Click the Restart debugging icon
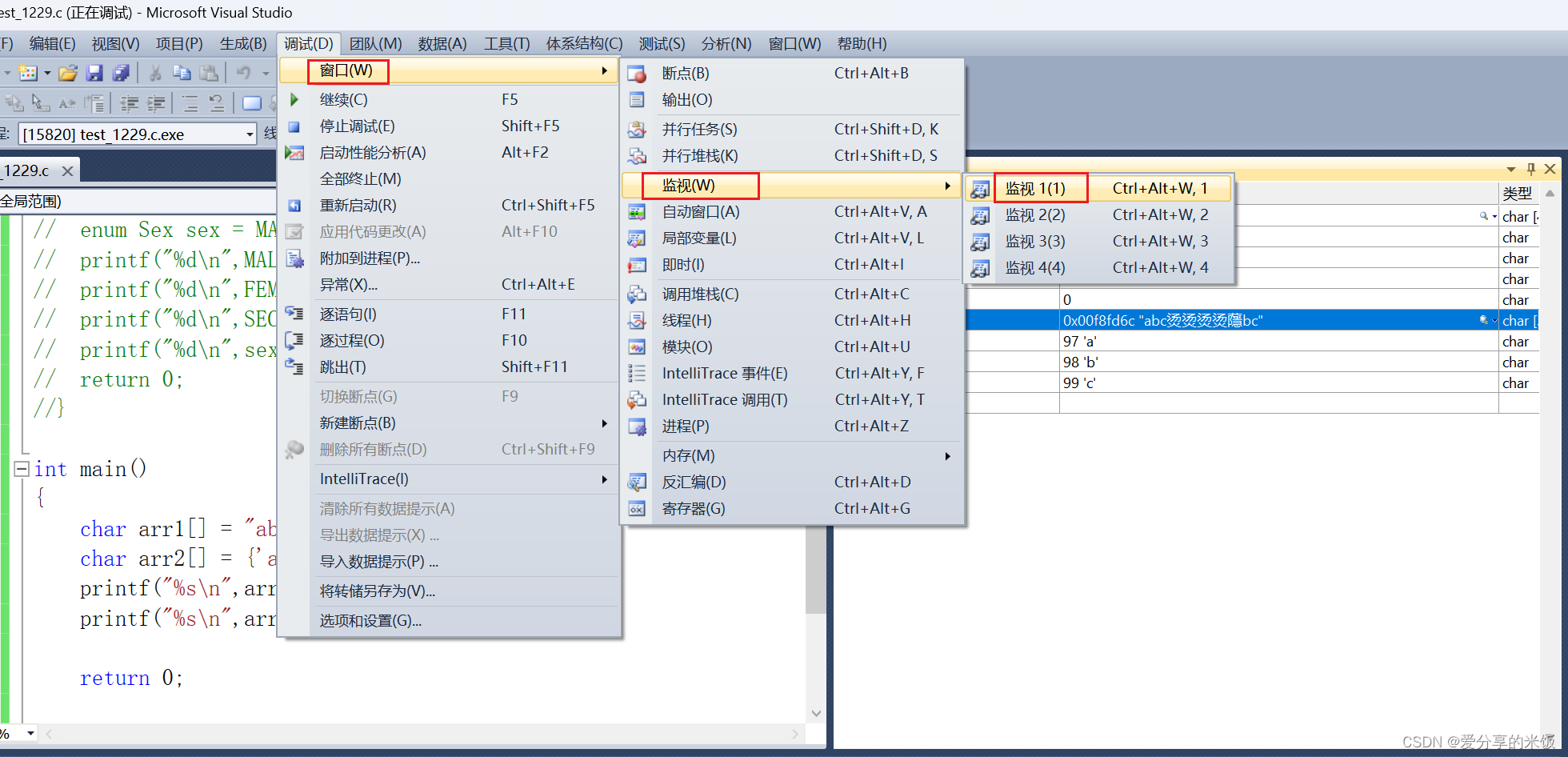 (x=294, y=206)
